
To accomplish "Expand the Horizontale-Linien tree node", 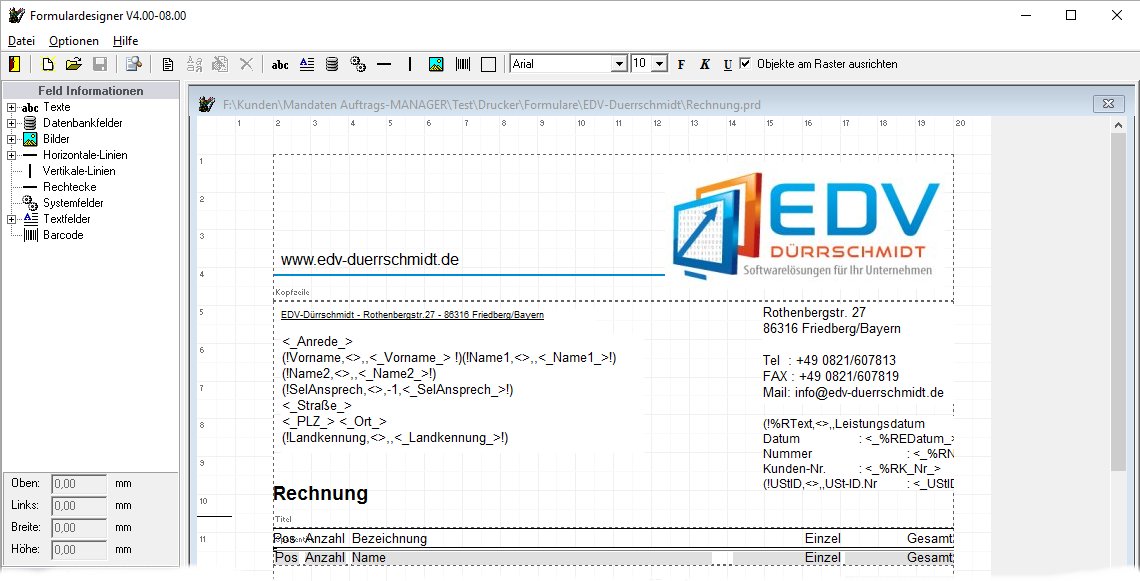I will (x=12, y=155).
